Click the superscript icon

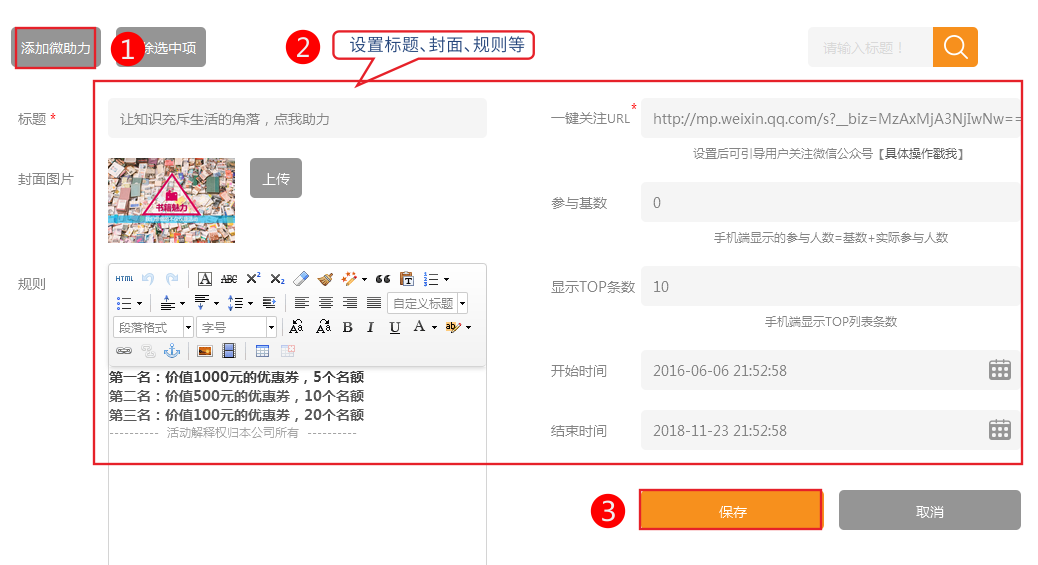coord(253,279)
